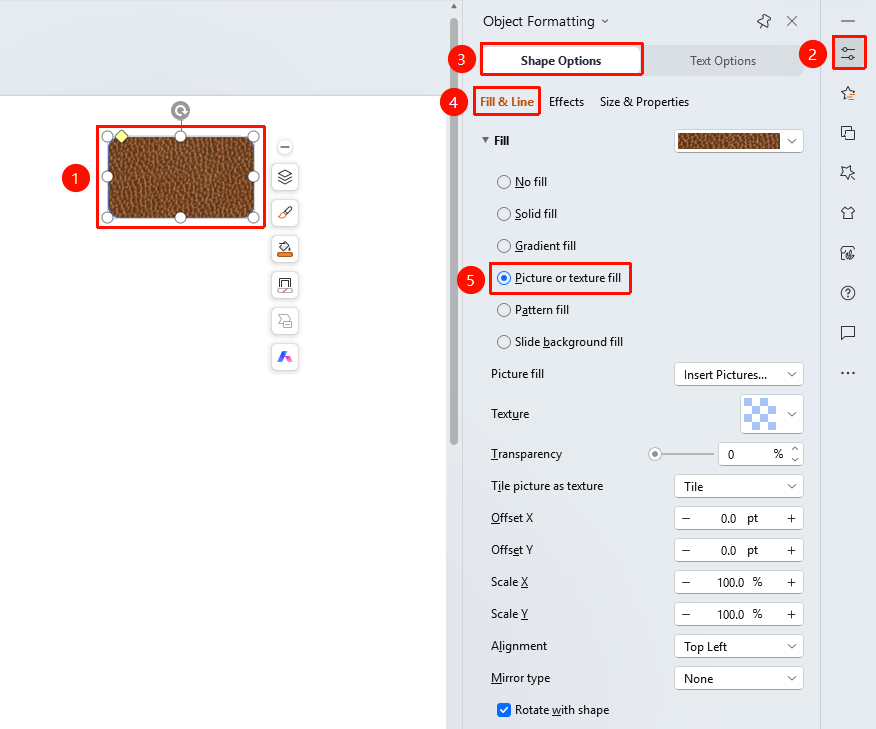
Task: Open the Alignment dropdown showing Top Left
Action: (x=739, y=646)
